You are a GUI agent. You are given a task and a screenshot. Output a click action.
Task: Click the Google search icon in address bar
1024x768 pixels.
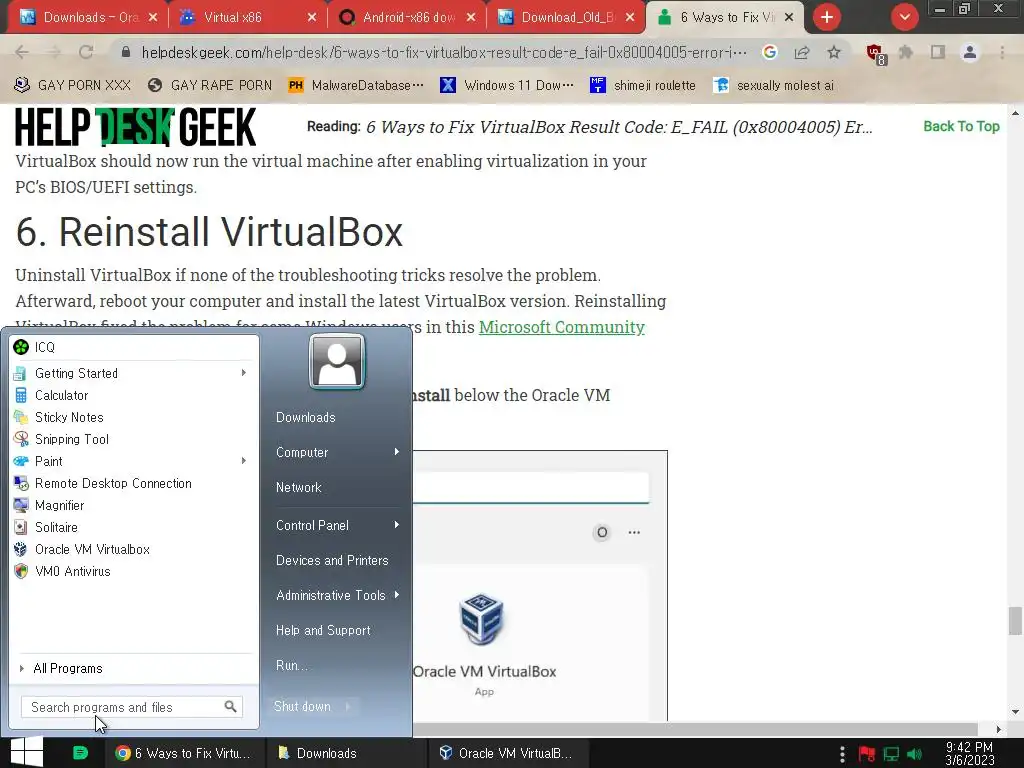click(770, 52)
